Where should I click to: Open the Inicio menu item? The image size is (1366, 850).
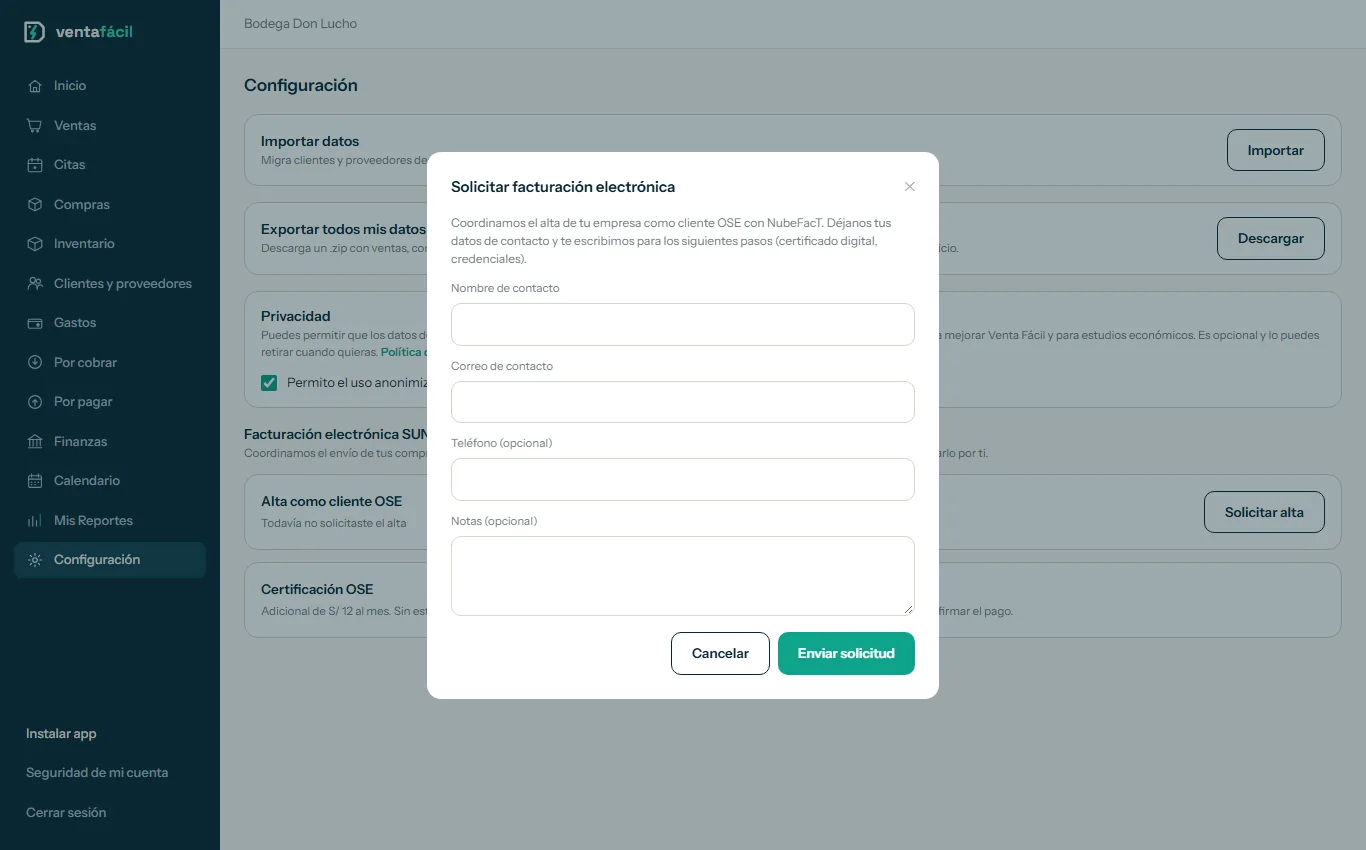pyautogui.click(x=110, y=86)
